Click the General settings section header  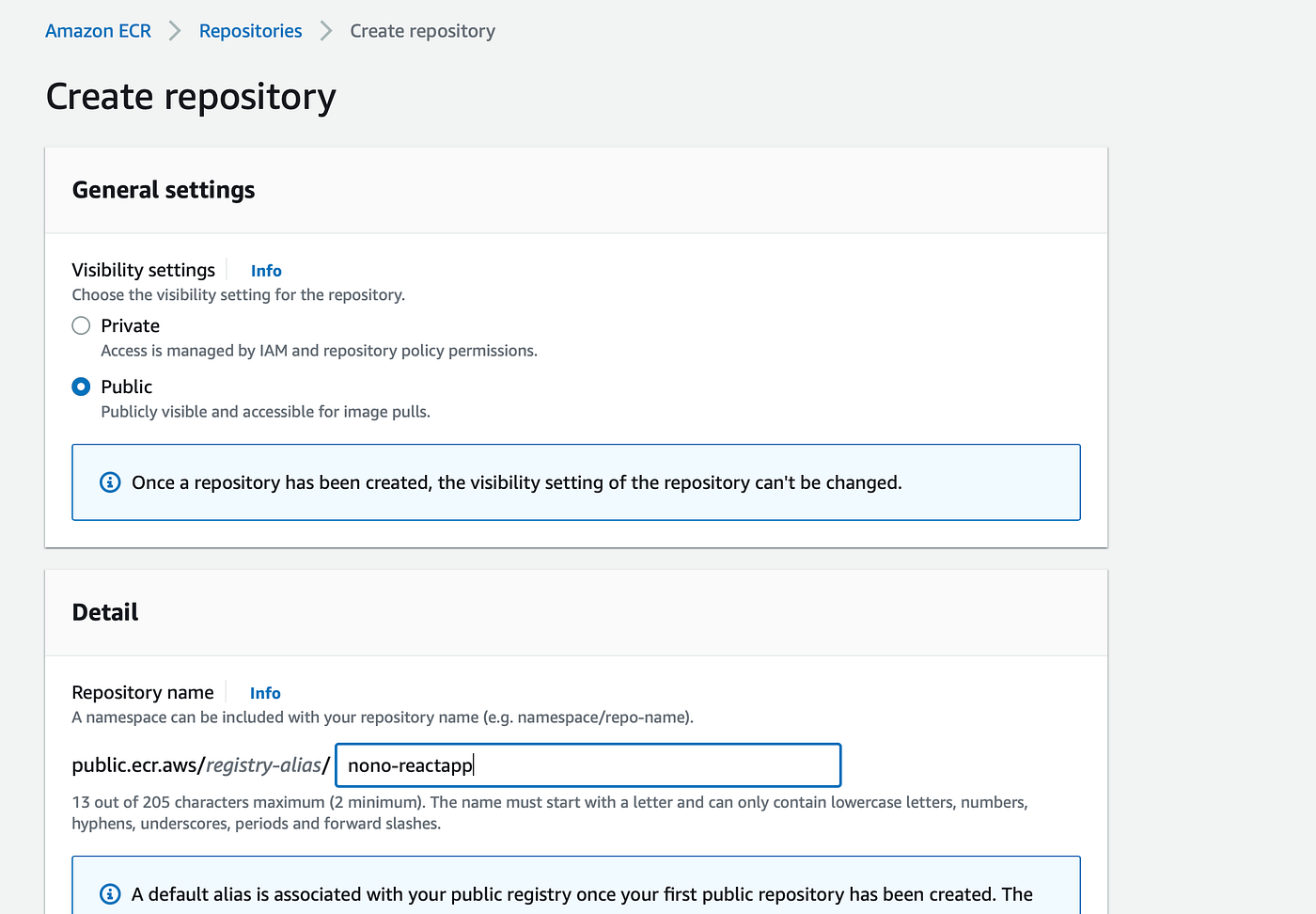point(164,190)
